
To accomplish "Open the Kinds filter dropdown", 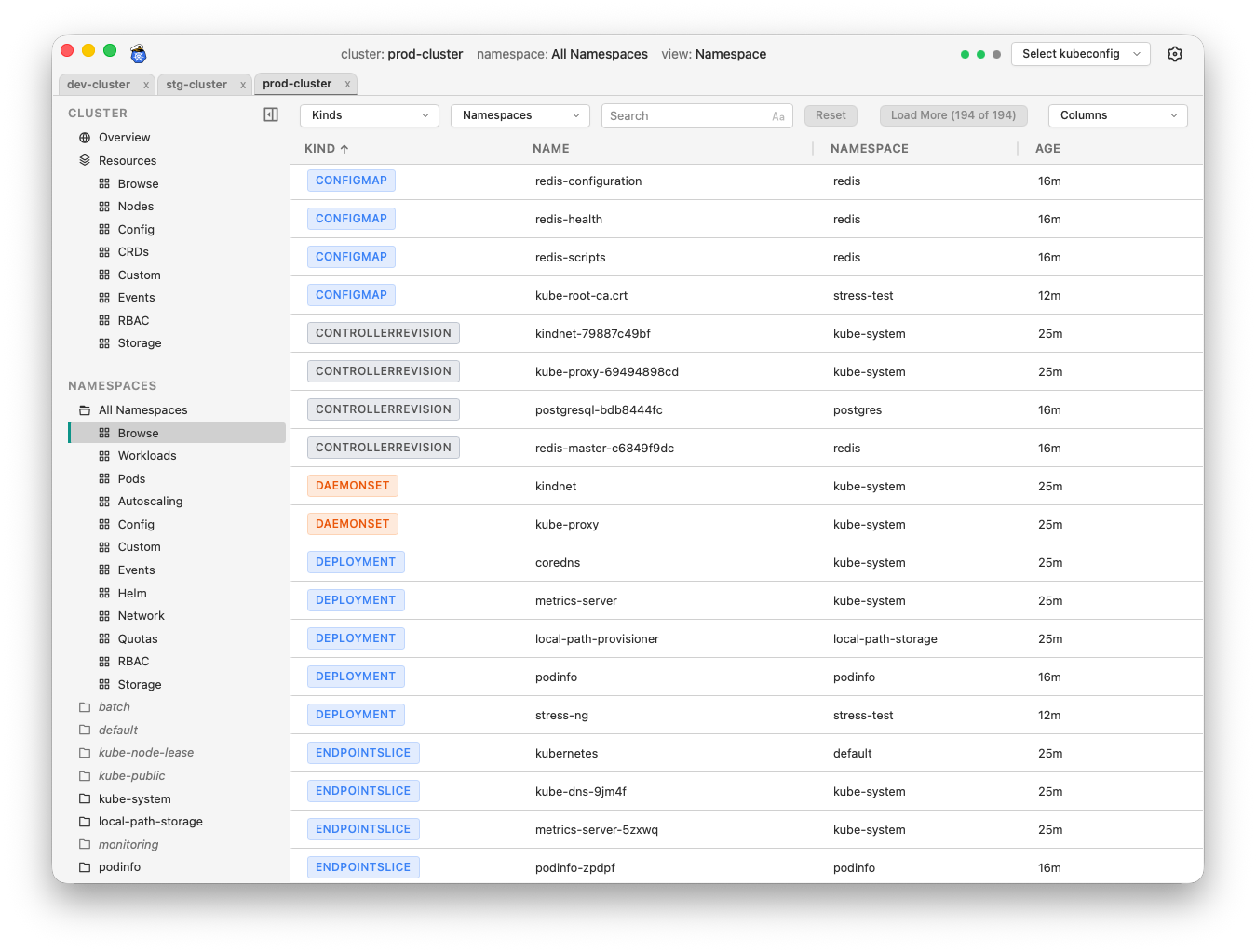I will [369, 115].
